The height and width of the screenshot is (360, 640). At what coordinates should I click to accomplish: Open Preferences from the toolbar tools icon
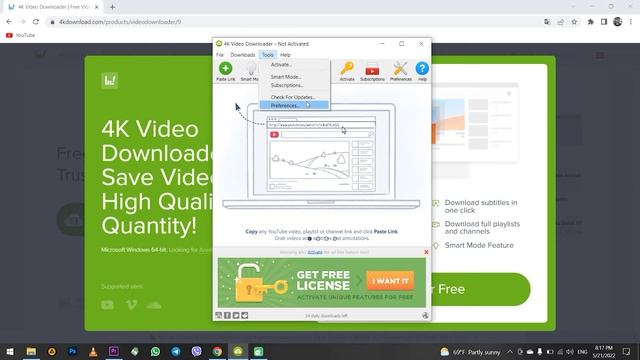[400, 71]
